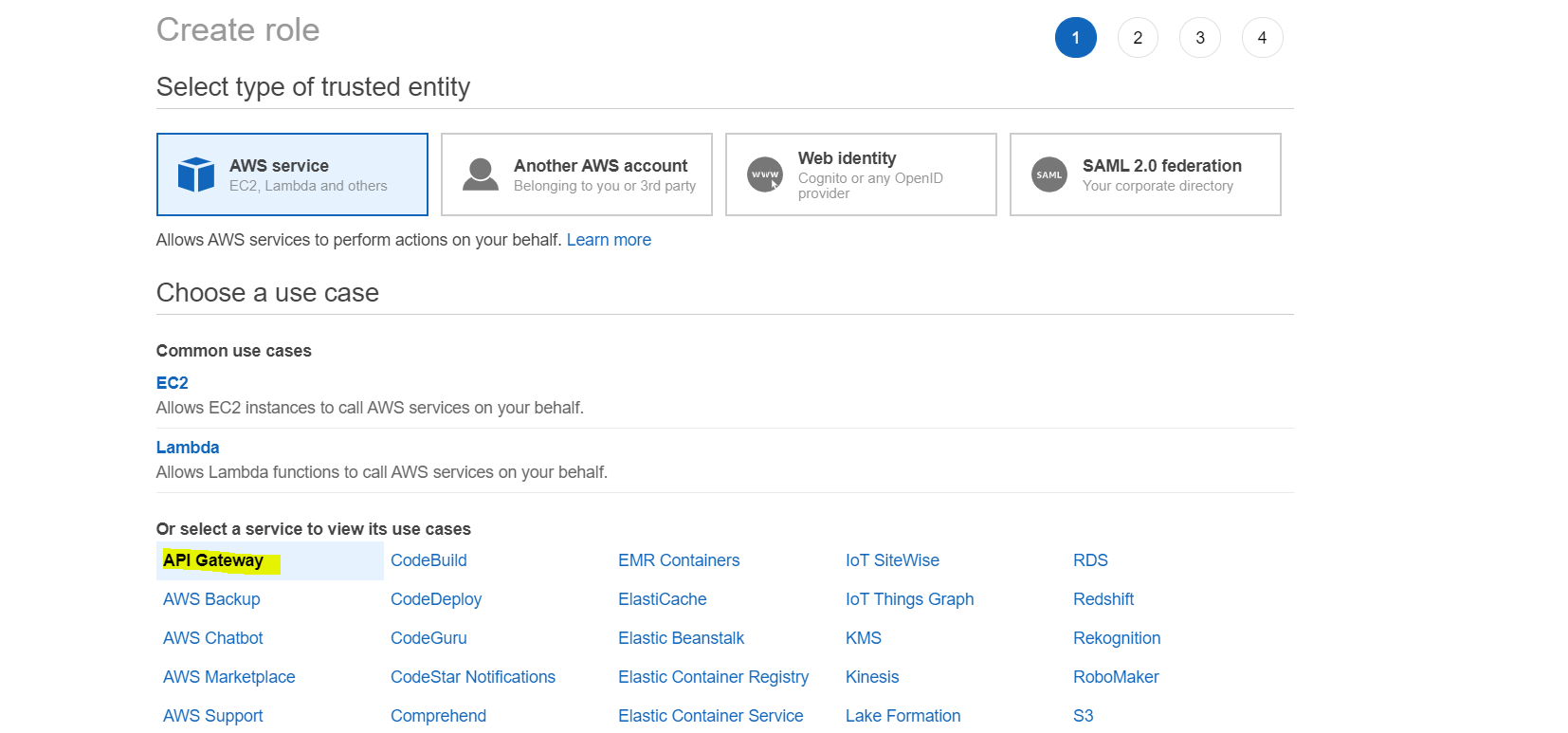Viewport: 1568px width, 733px height.
Task: Select the KMS service
Action: pos(864,638)
